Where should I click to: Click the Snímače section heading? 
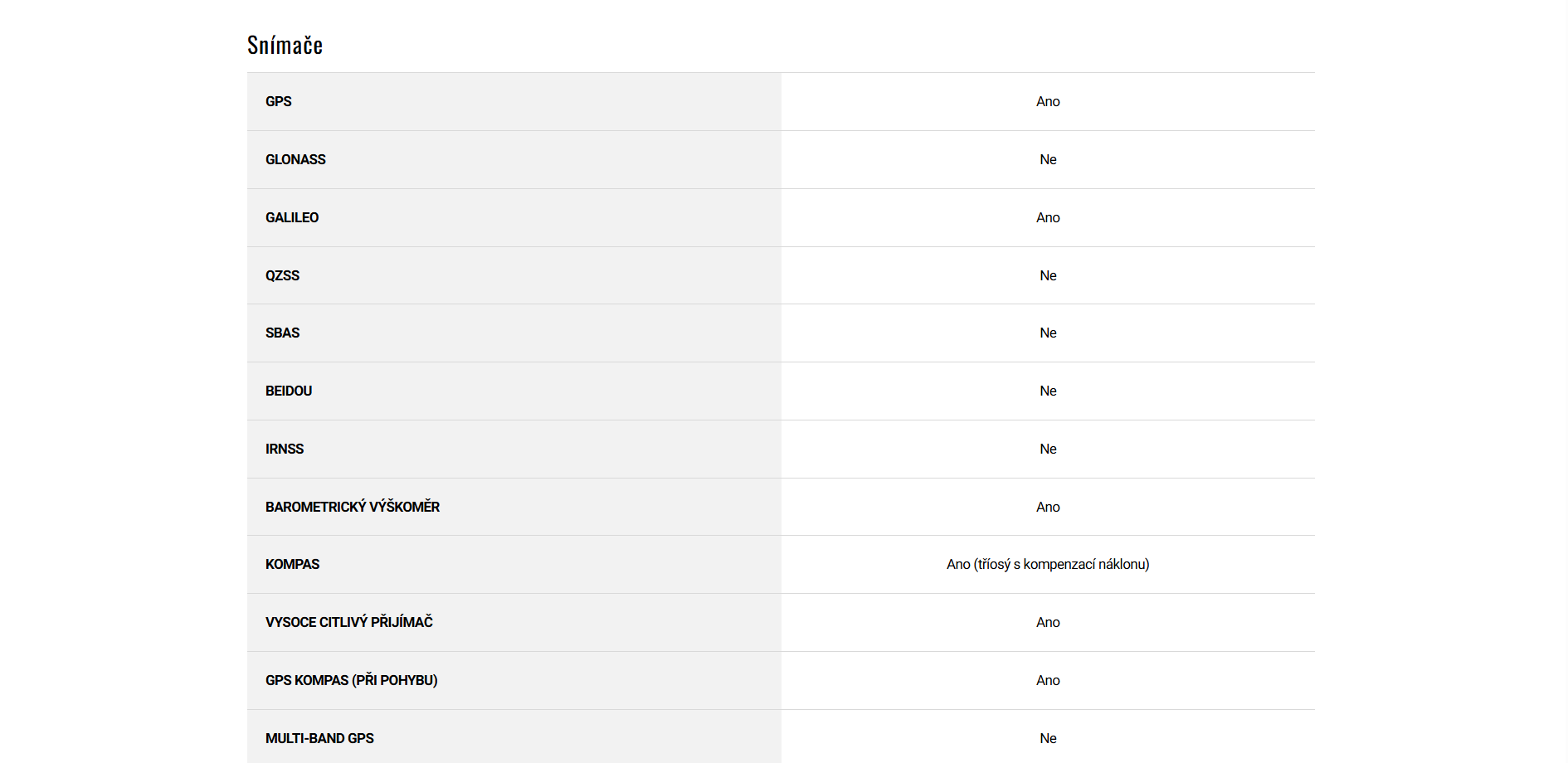(285, 46)
